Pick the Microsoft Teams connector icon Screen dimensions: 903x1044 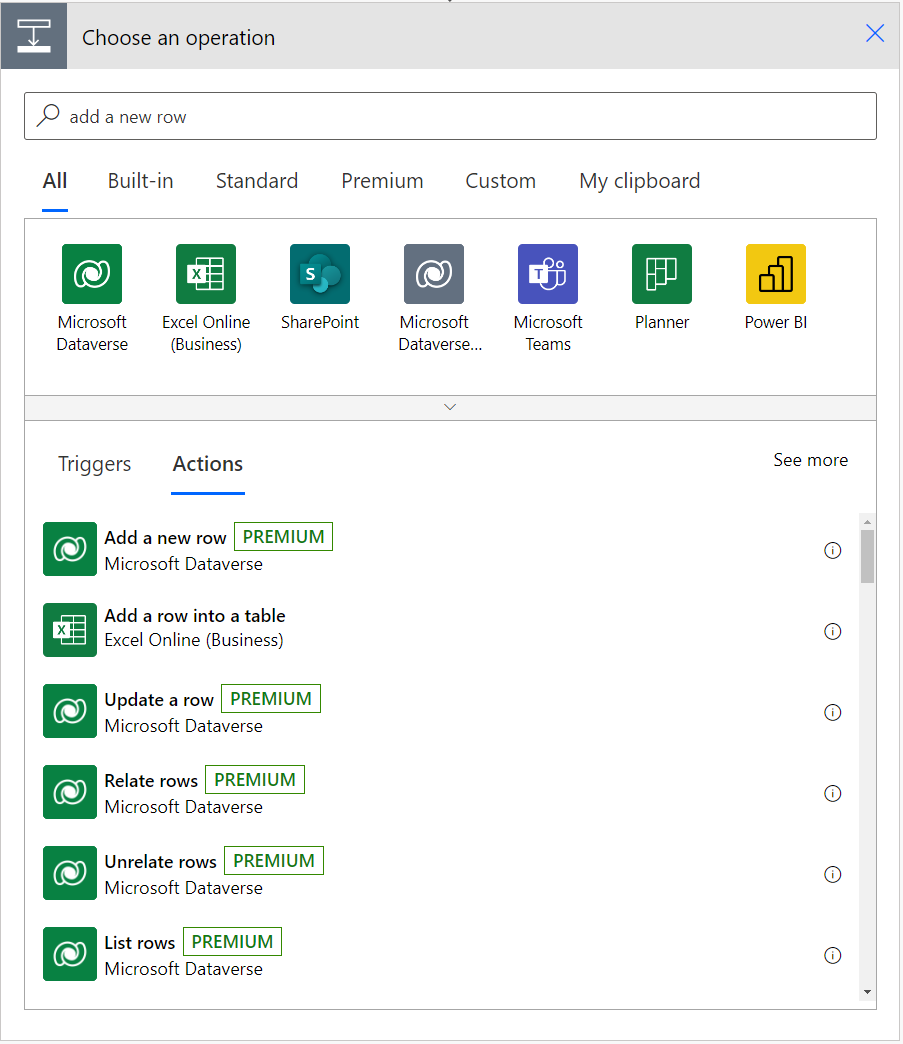pyautogui.click(x=547, y=274)
